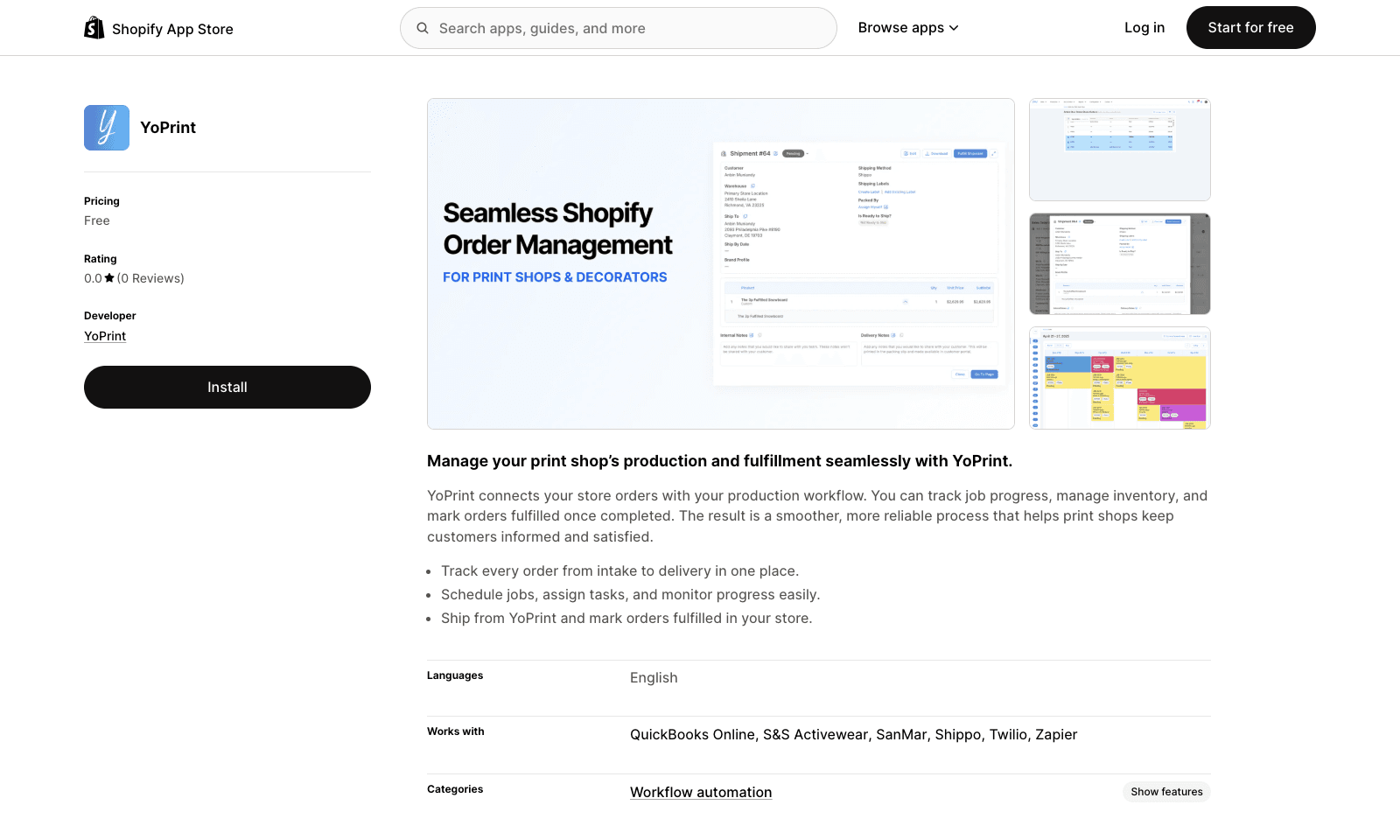Click the '(0 Reviews)' text
This screenshot has height=840, width=1400.
point(150,278)
